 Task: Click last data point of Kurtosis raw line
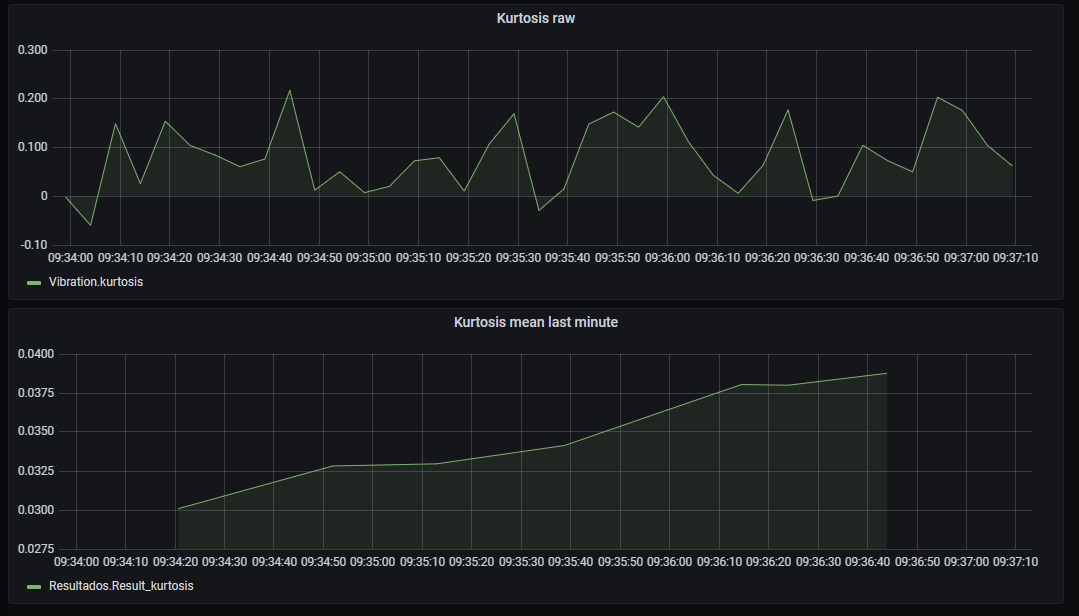(x=1012, y=166)
